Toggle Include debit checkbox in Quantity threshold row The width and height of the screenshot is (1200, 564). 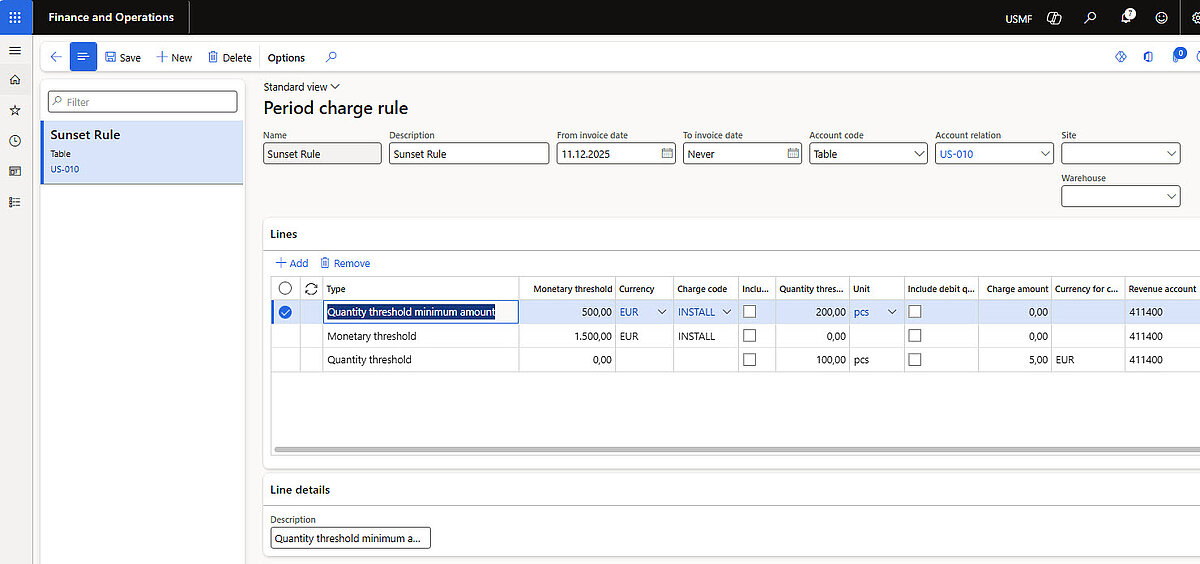(x=915, y=359)
